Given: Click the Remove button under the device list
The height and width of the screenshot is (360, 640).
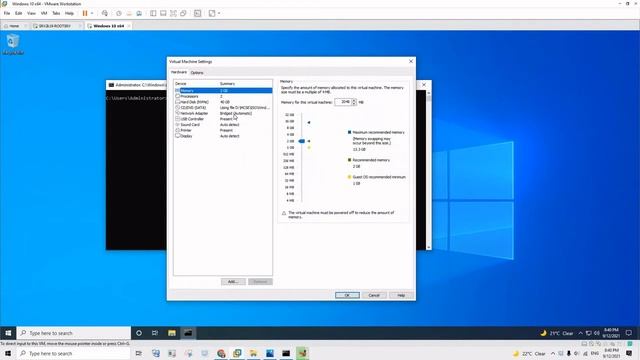Looking at the screenshot, I should tap(260, 282).
